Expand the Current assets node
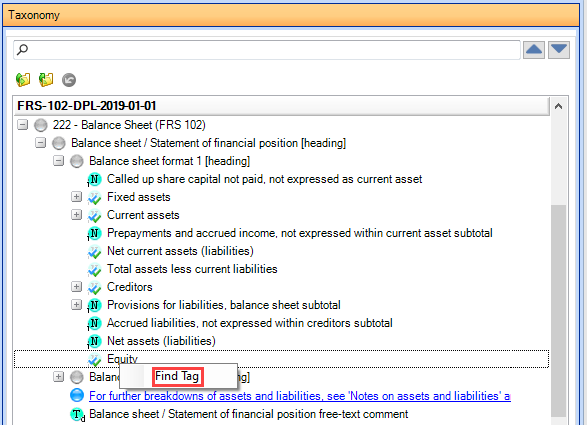The height and width of the screenshot is (425, 587). [x=76, y=215]
